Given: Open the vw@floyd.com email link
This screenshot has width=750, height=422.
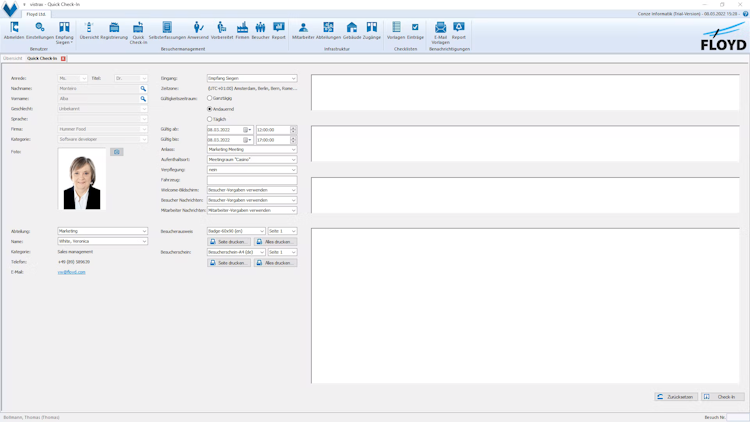Looking at the screenshot, I should 72,272.
